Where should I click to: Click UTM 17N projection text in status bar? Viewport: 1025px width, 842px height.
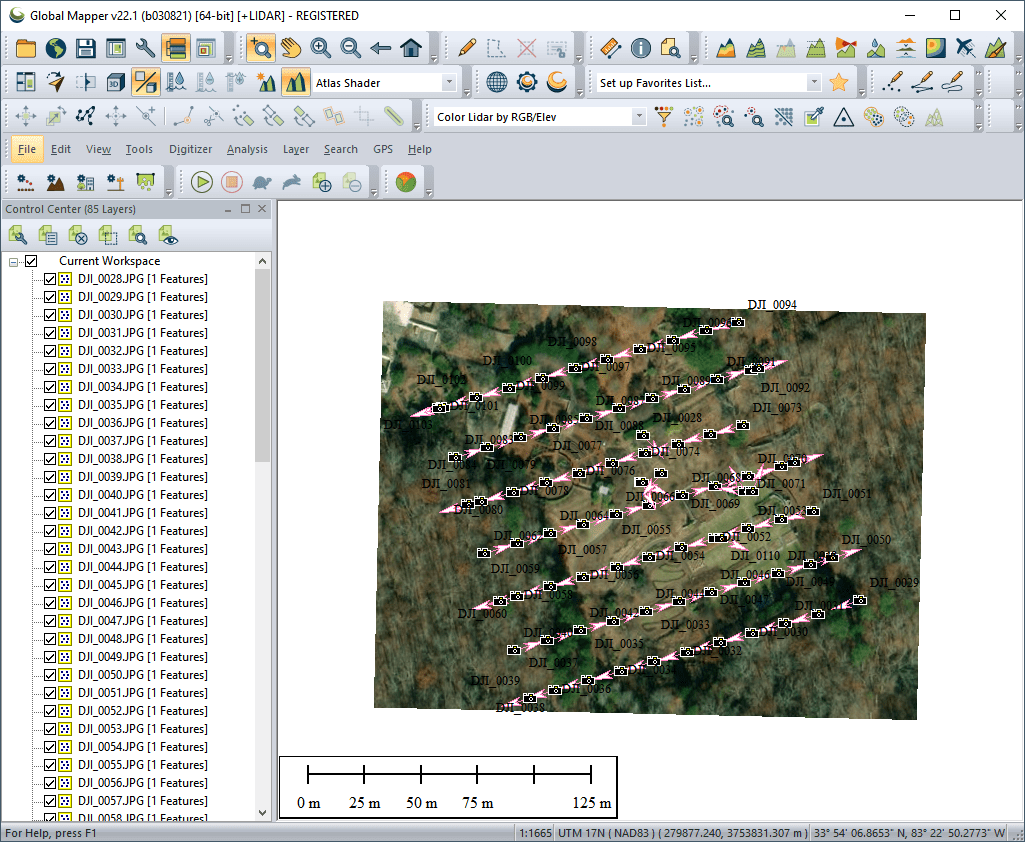point(682,833)
